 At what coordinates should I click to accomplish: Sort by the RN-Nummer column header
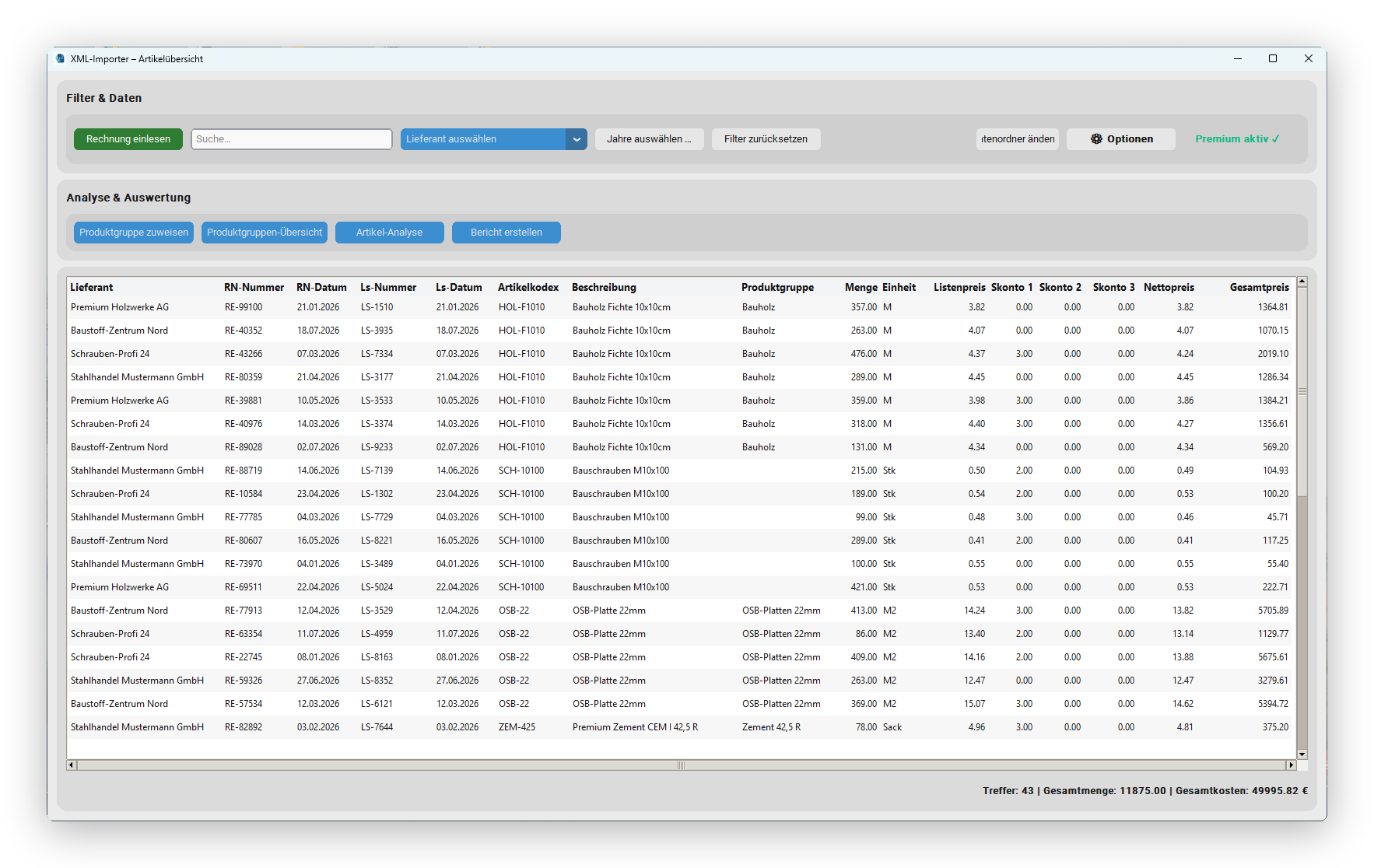tap(254, 287)
